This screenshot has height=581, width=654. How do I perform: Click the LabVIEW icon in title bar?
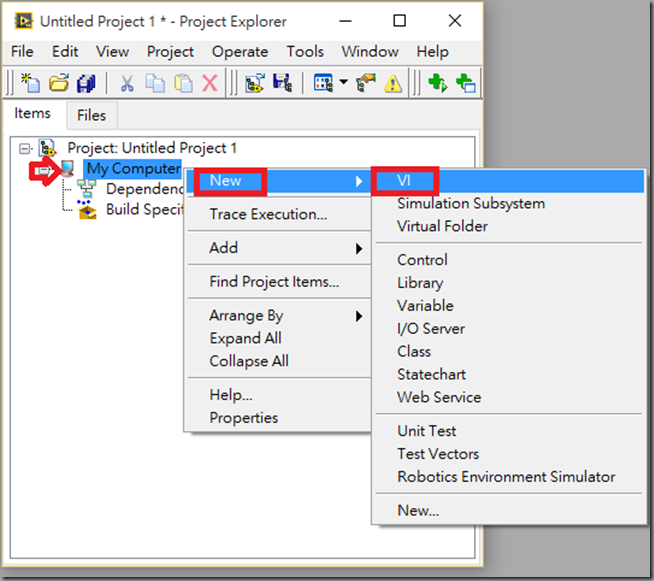pos(23,21)
